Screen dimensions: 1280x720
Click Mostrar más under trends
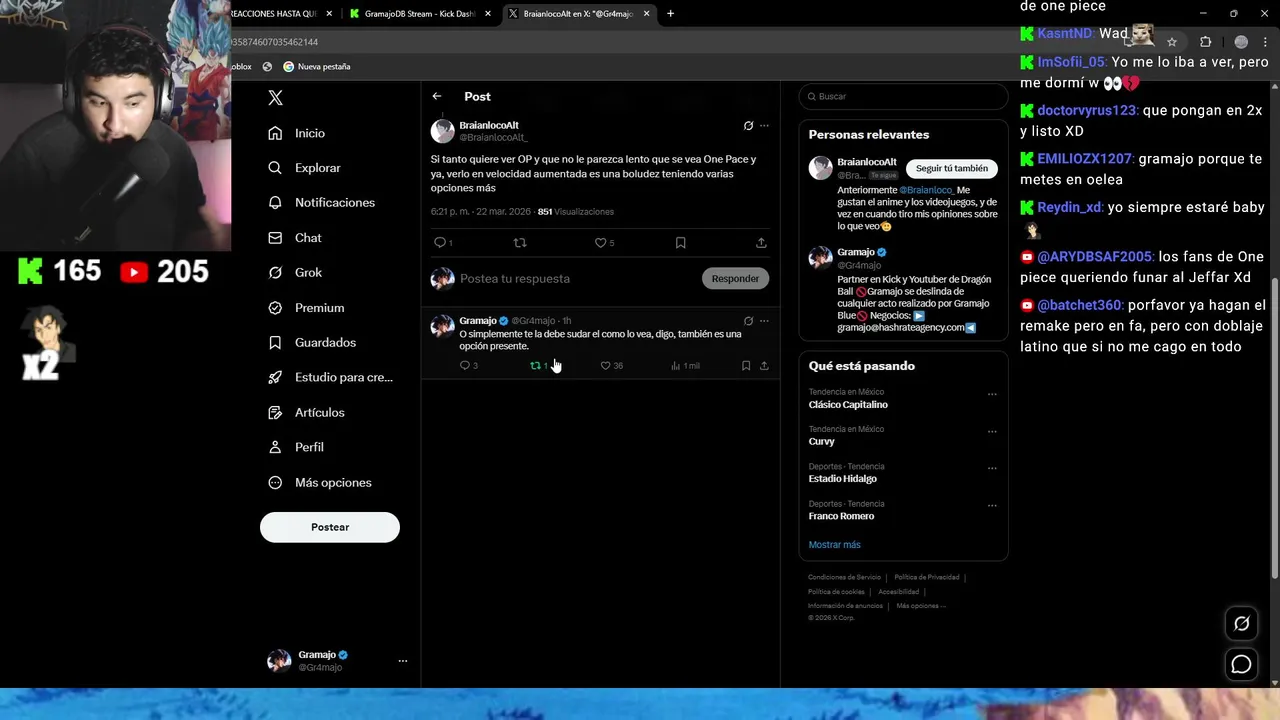click(834, 545)
